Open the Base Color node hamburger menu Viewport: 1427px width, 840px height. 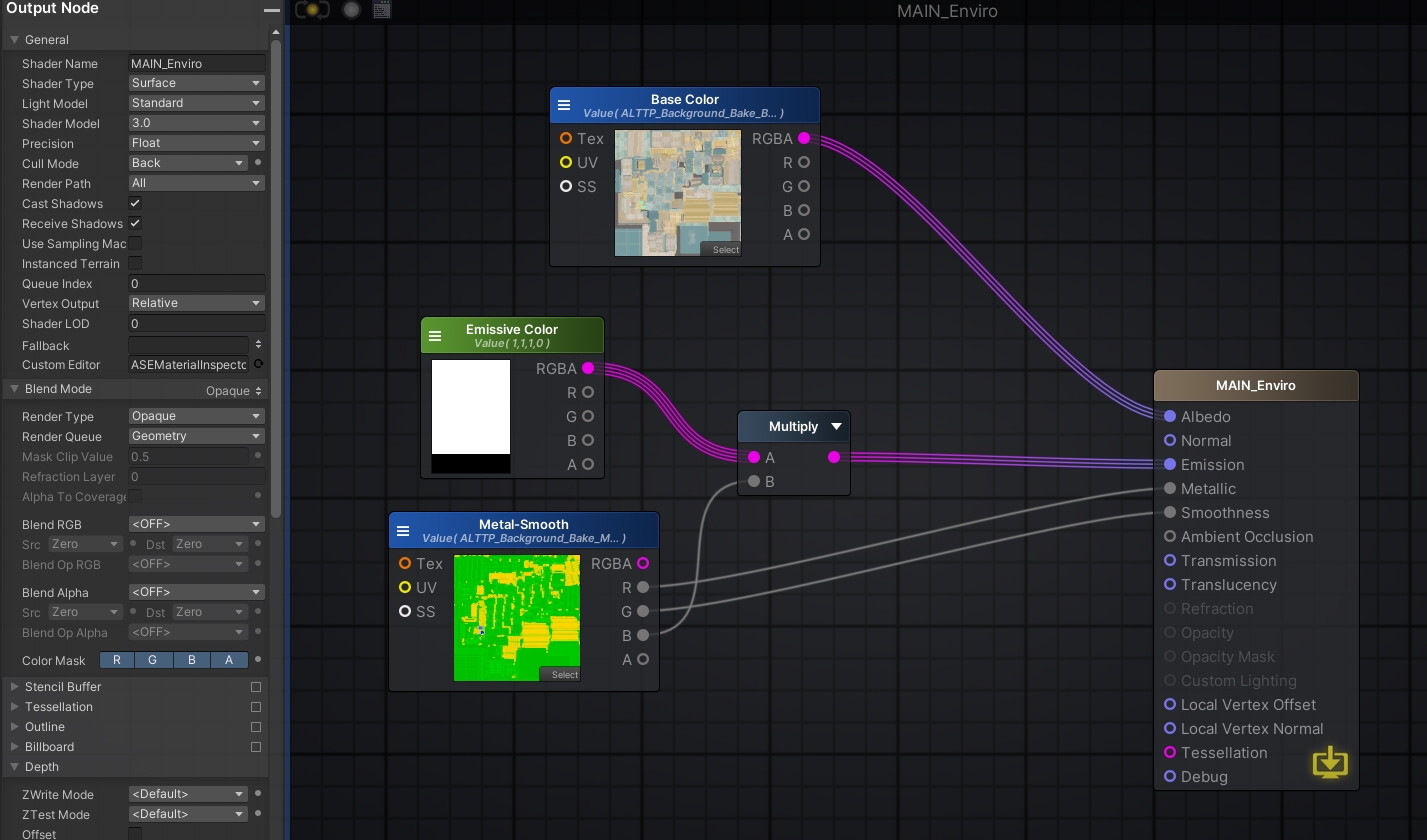(564, 105)
